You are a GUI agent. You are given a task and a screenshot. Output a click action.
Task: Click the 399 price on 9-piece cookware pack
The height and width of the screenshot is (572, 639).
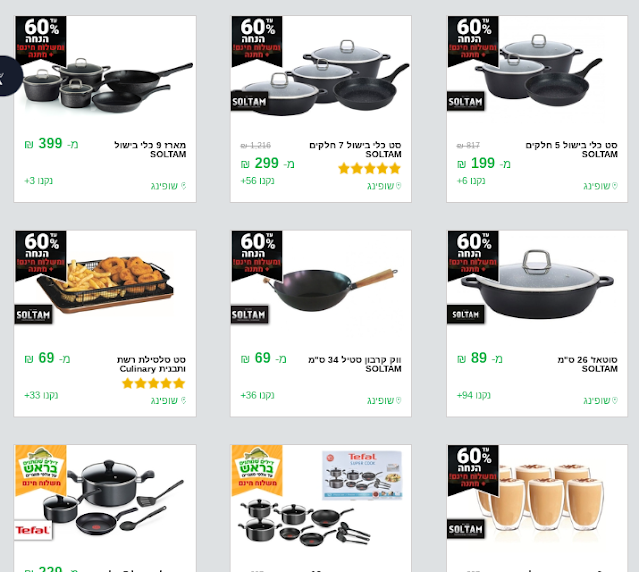[x=51, y=144]
